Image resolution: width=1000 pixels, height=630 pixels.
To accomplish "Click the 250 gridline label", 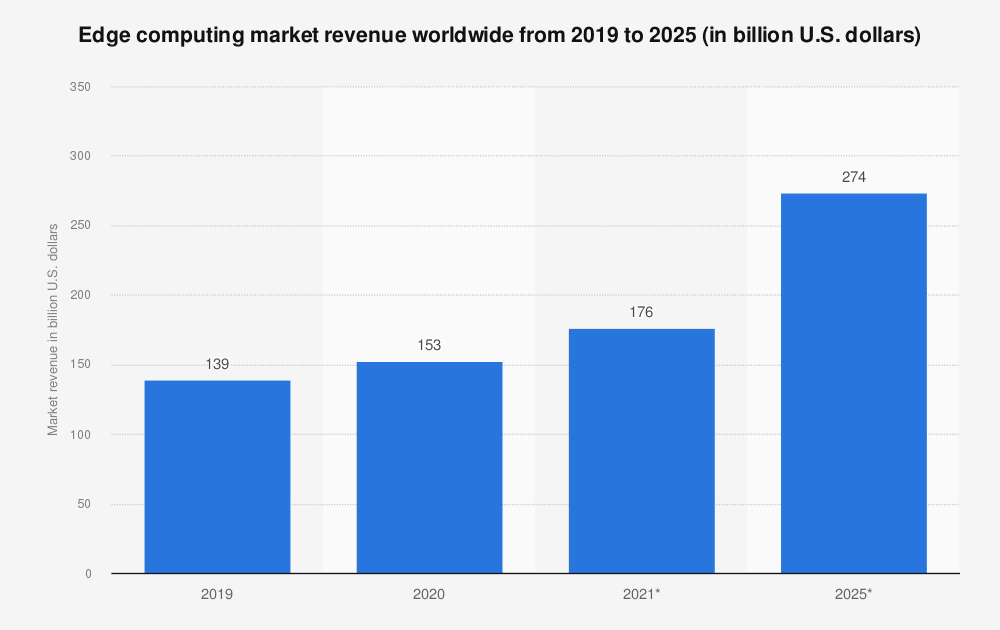I will [x=80, y=225].
